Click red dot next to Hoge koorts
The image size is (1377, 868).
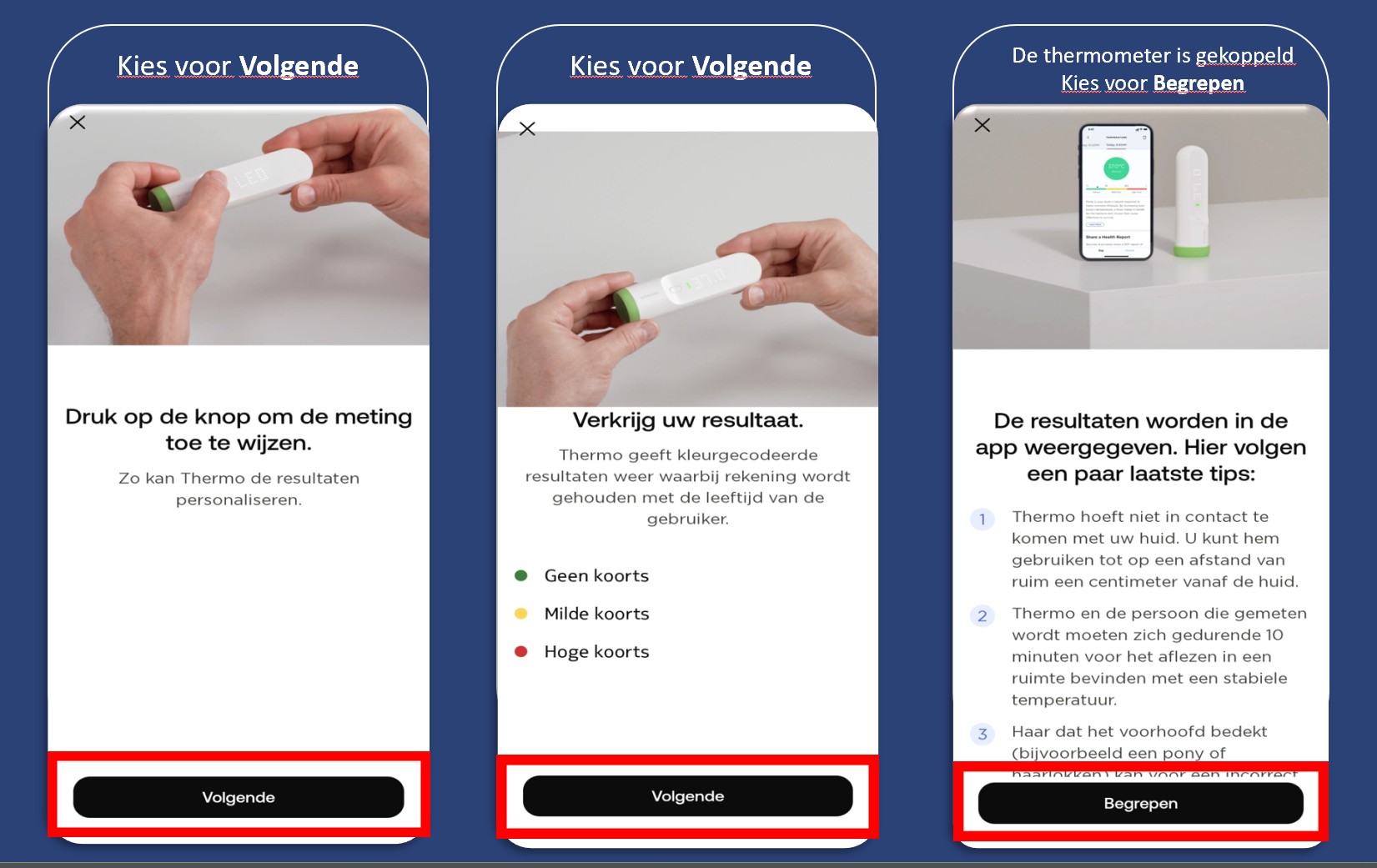(x=521, y=651)
